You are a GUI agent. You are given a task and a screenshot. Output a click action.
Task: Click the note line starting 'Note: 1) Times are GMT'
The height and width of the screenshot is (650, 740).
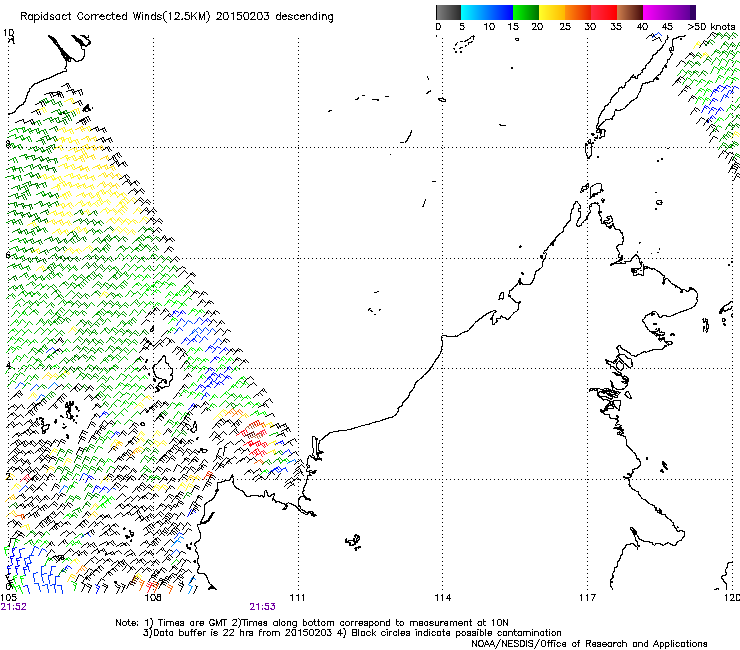pos(311,623)
